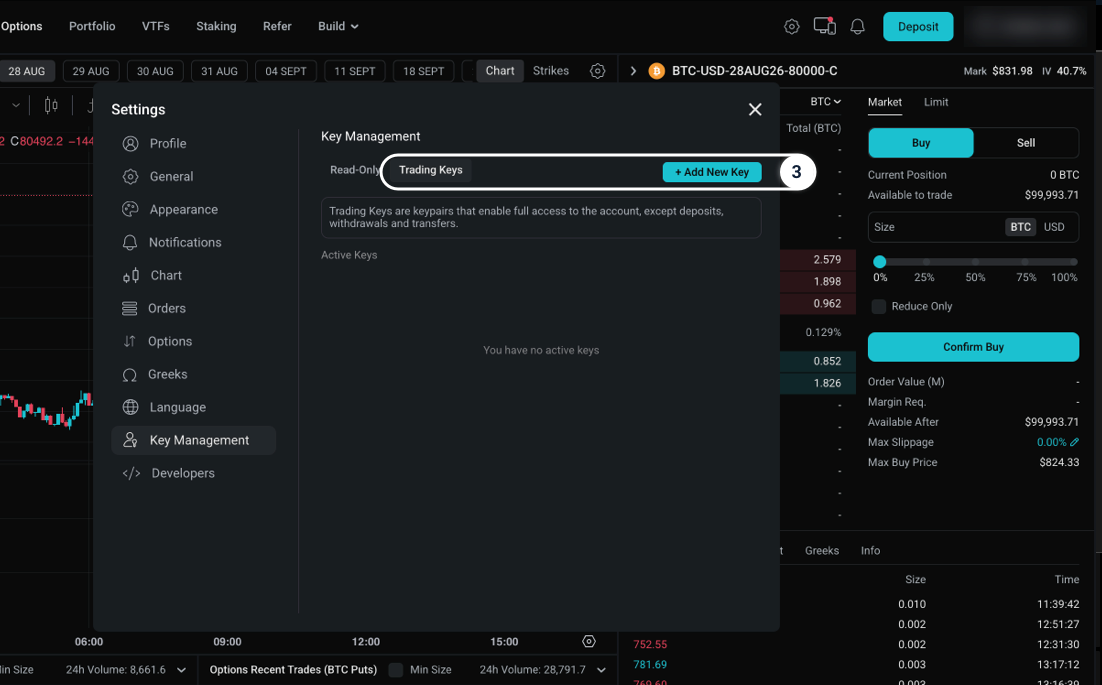The width and height of the screenshot is (1102, 685).
Task: Open the Greeks tab below order form
Action: (x=822, y=551)
